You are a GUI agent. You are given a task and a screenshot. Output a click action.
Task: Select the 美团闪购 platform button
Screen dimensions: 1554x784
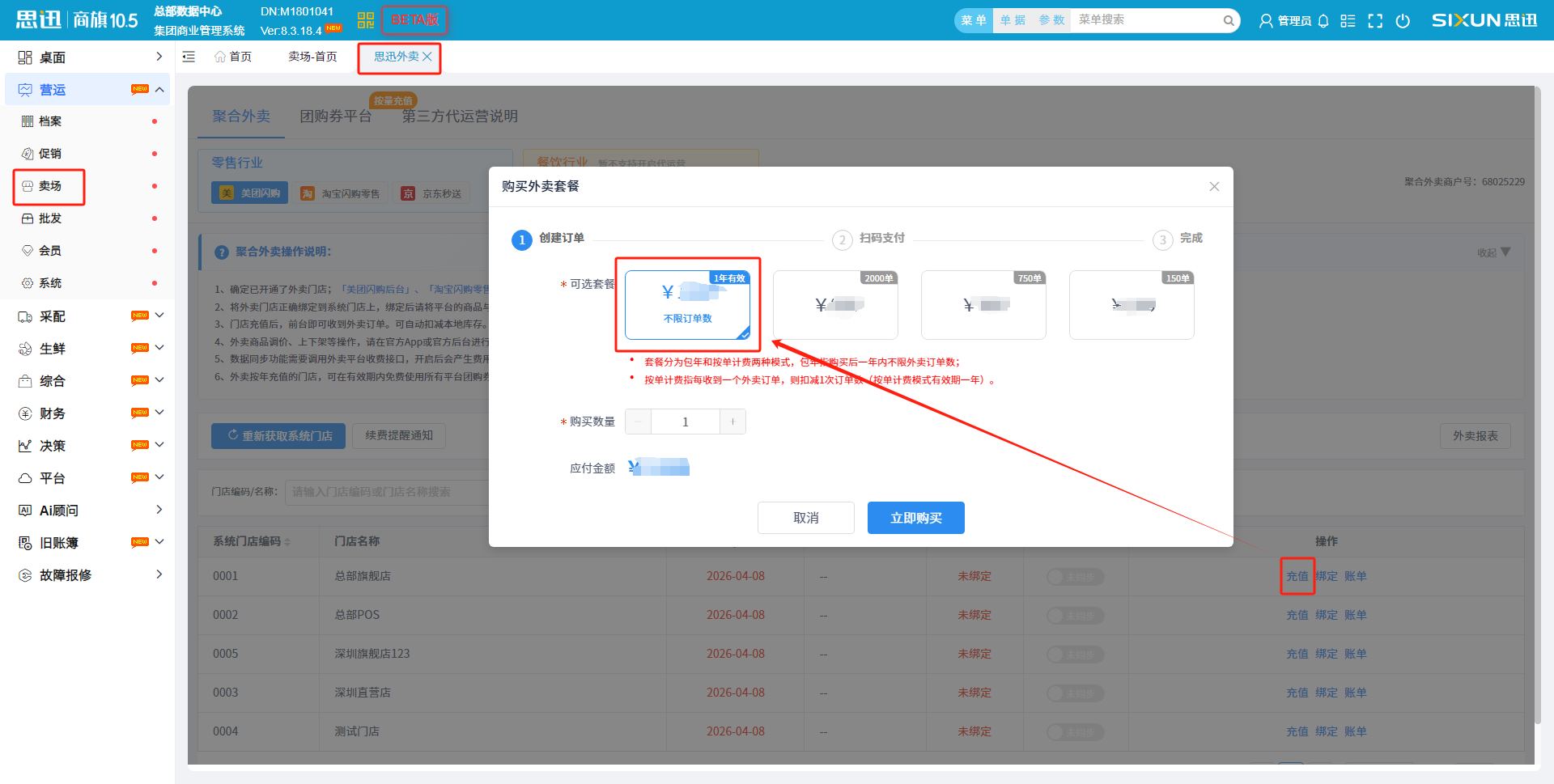click(250, 193)
